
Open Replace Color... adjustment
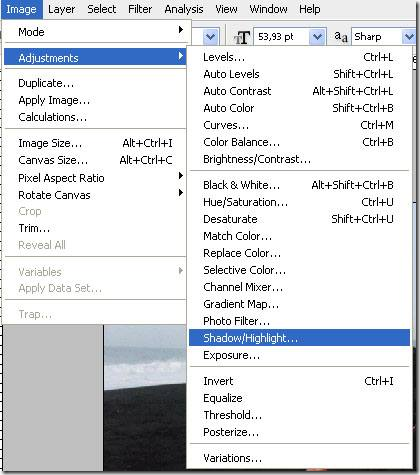tap(299, 253)
